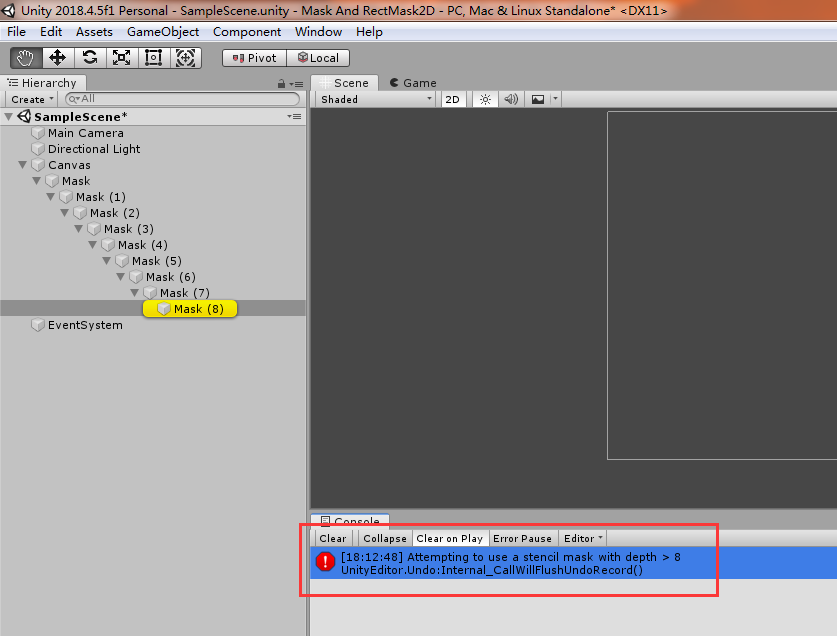Viewport: 837px width, 636px height.
Task: Switch to the Game tab
Action: [x=413, y=82]
